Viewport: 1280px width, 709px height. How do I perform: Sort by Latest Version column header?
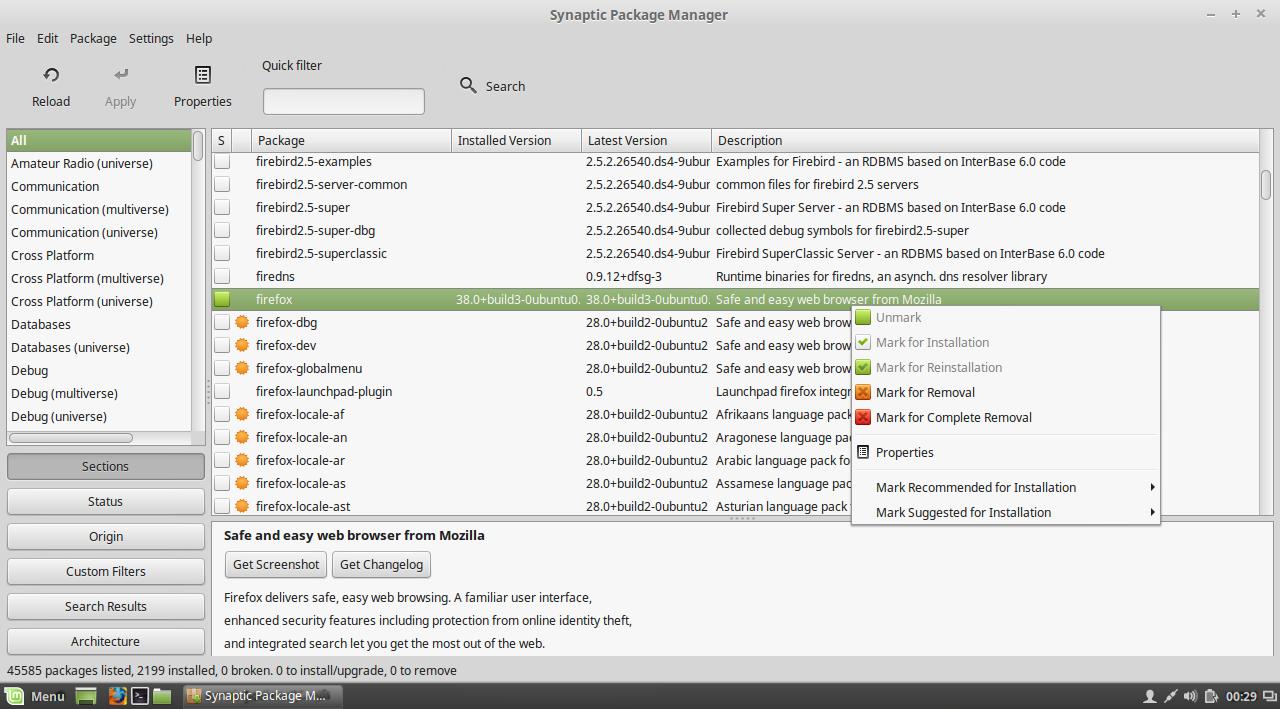pyautogui.click(x=646, y=140)
